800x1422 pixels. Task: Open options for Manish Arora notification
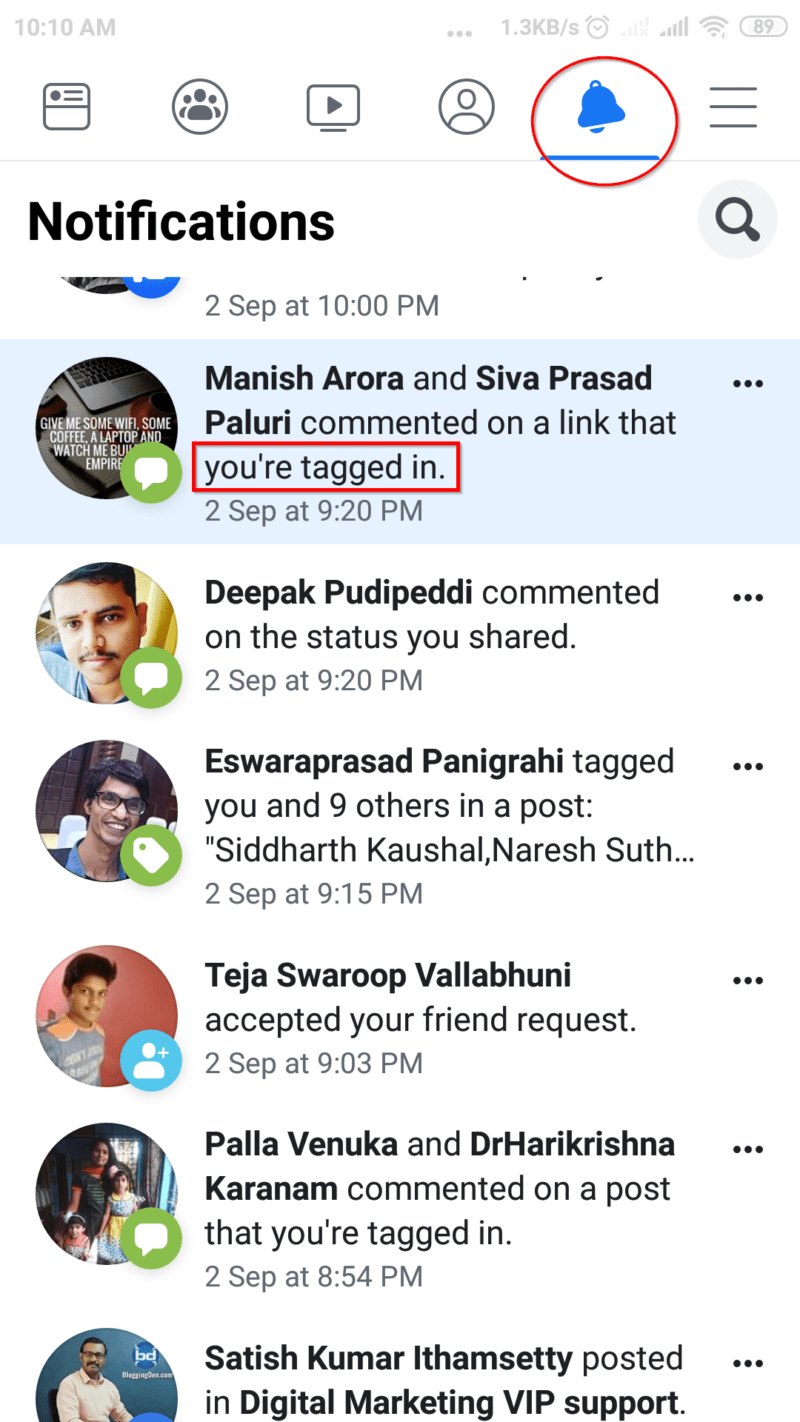coord(748,384)
